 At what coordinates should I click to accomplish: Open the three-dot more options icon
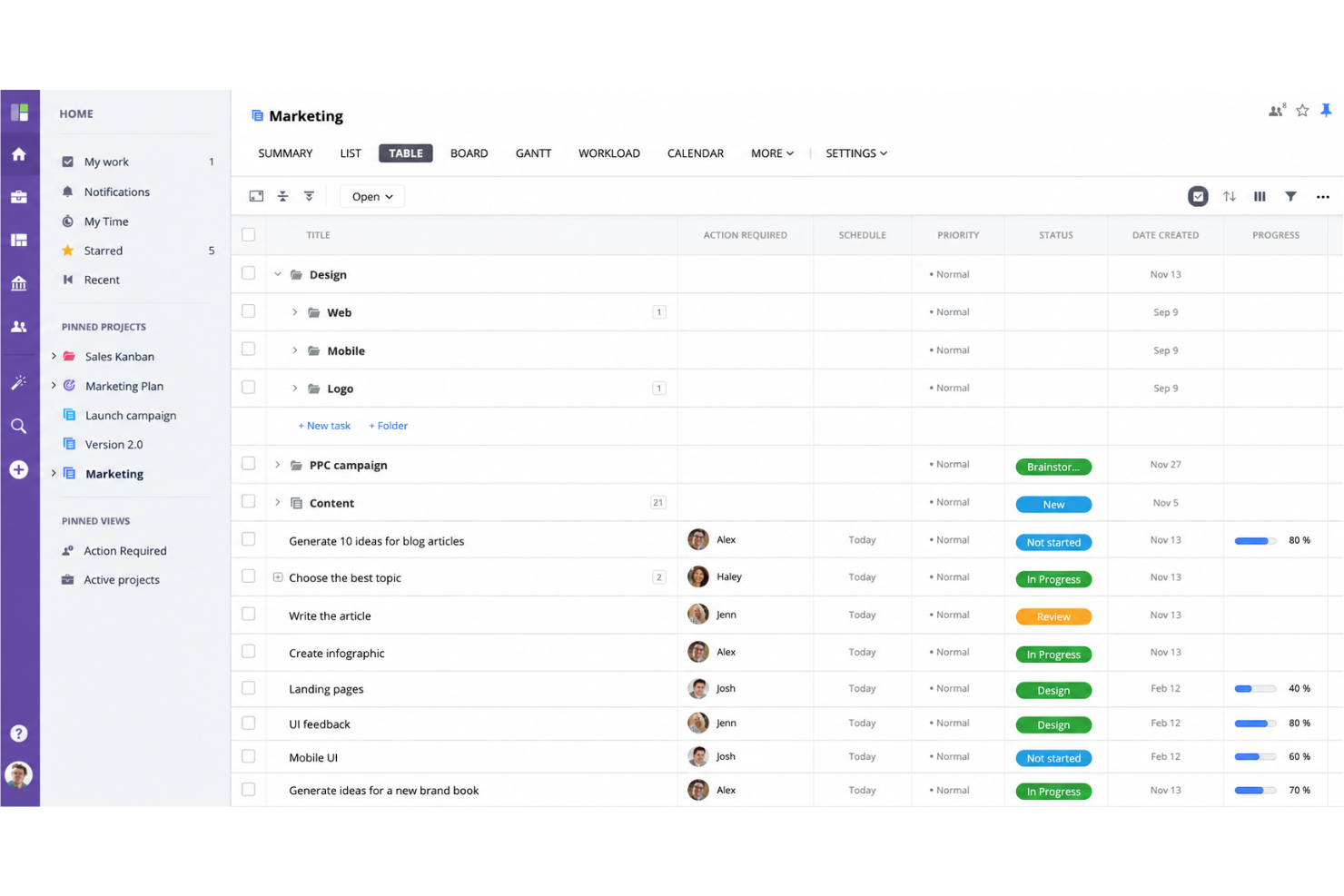click(1323, 197)
